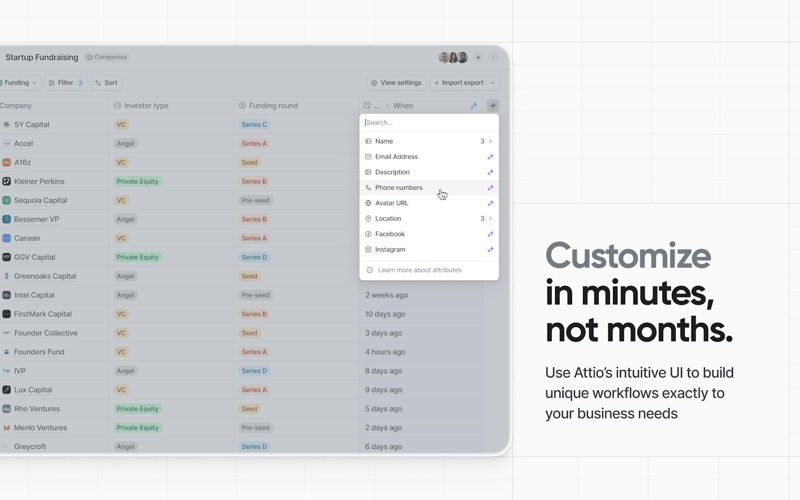Open Bessemer VP company row
This screenshot has width=800, height=500.
pos(37,219)
